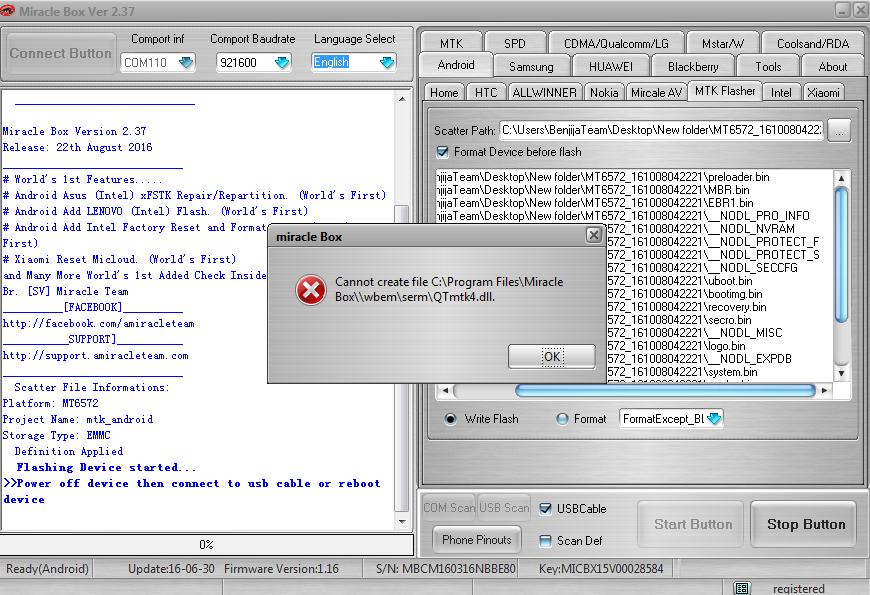
Task: Click log panel scroll up arrow
Action: pos(402,99)
